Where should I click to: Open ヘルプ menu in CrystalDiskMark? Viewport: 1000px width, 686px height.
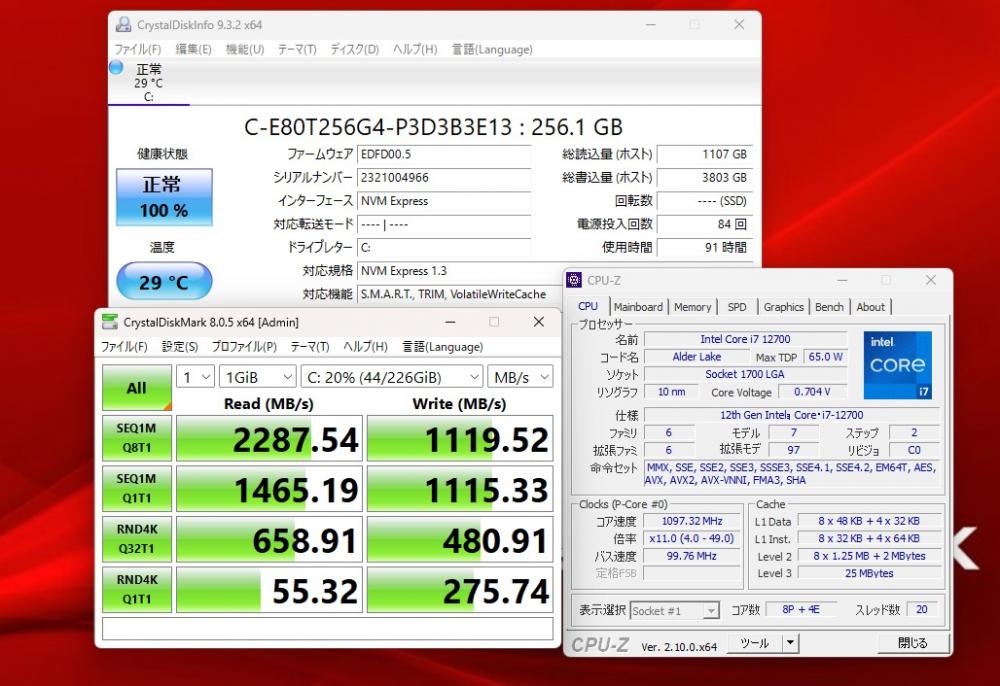point(365,346)
